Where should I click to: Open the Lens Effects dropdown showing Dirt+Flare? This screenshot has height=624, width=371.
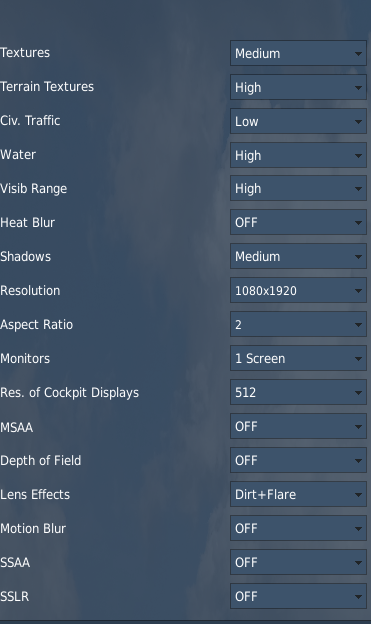(x=298, y=494)
